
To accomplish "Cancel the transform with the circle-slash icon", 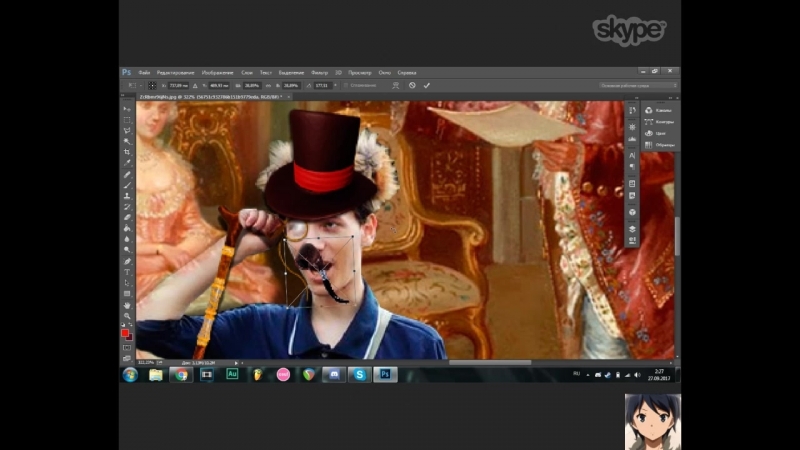I will [412, 86].
